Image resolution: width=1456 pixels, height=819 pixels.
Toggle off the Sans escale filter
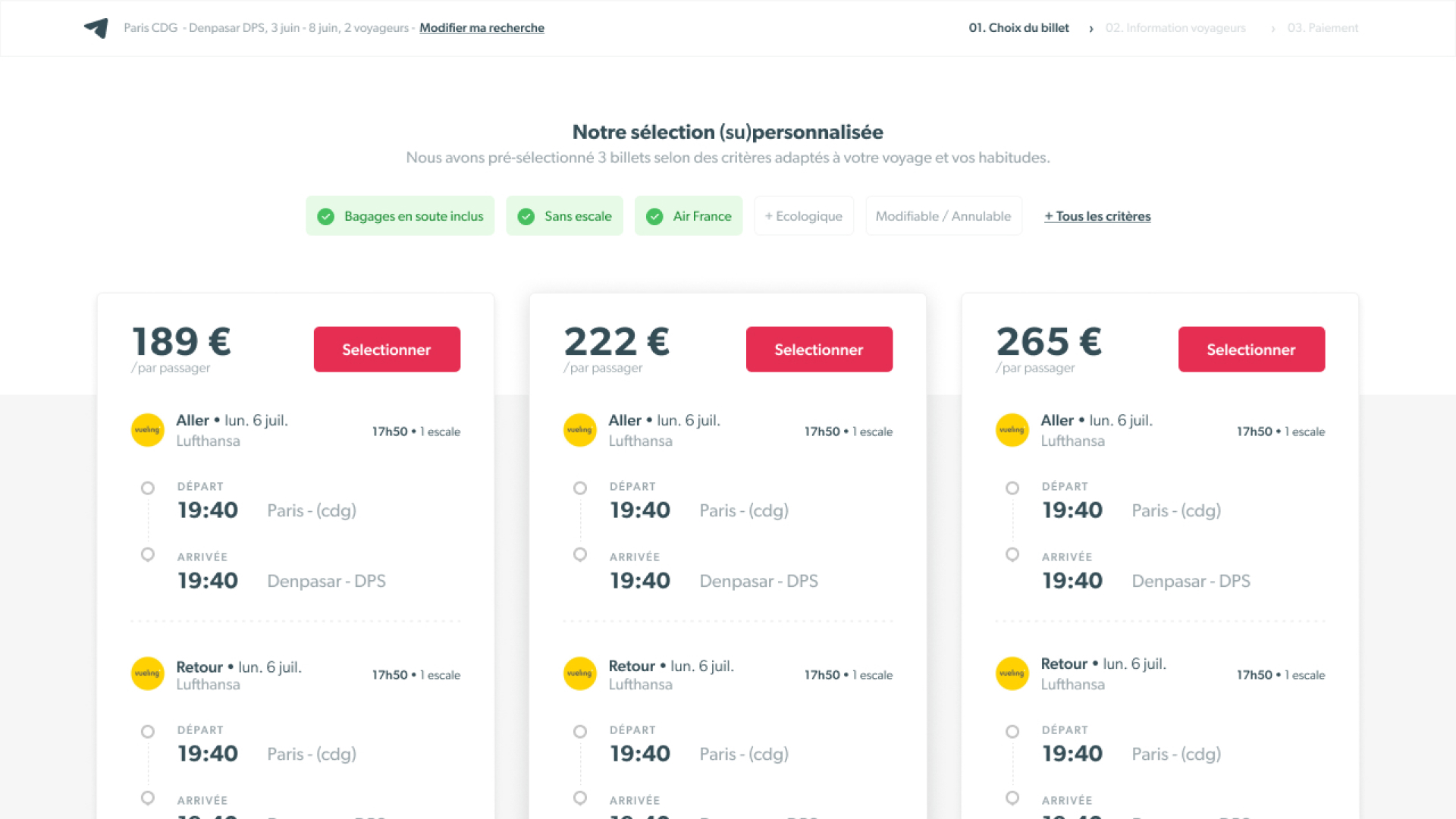(x=564, y=216)
